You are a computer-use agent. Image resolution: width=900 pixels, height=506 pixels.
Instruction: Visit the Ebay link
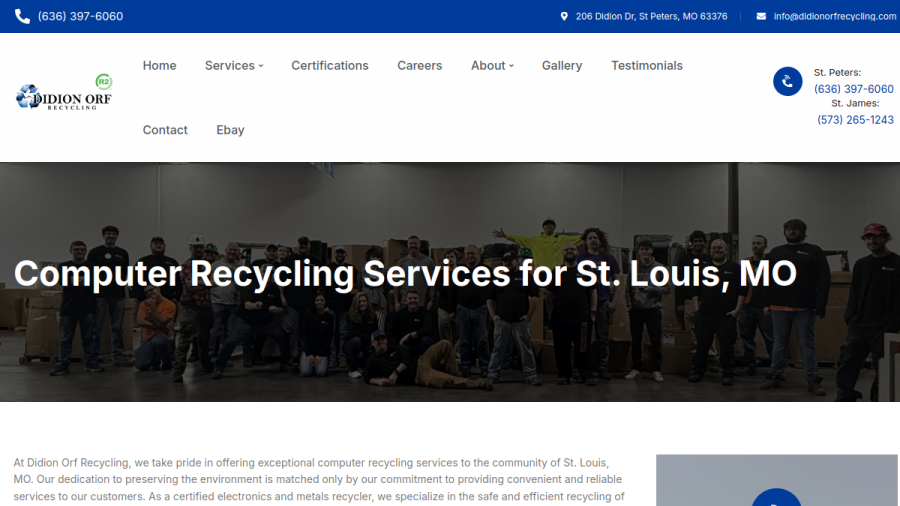230,130
